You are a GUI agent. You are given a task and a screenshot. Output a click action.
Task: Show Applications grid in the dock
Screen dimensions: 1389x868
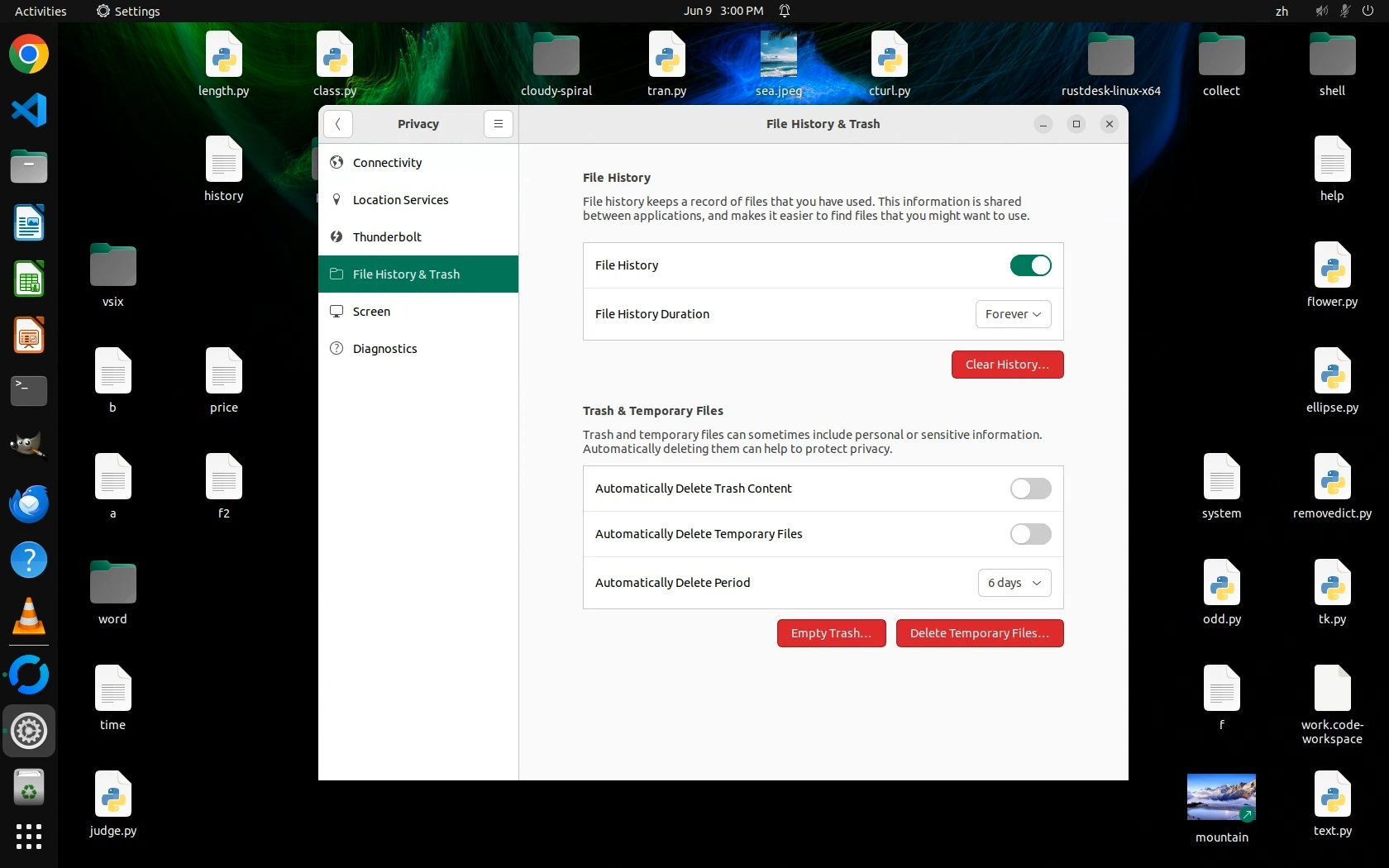(x=29, y=837)
